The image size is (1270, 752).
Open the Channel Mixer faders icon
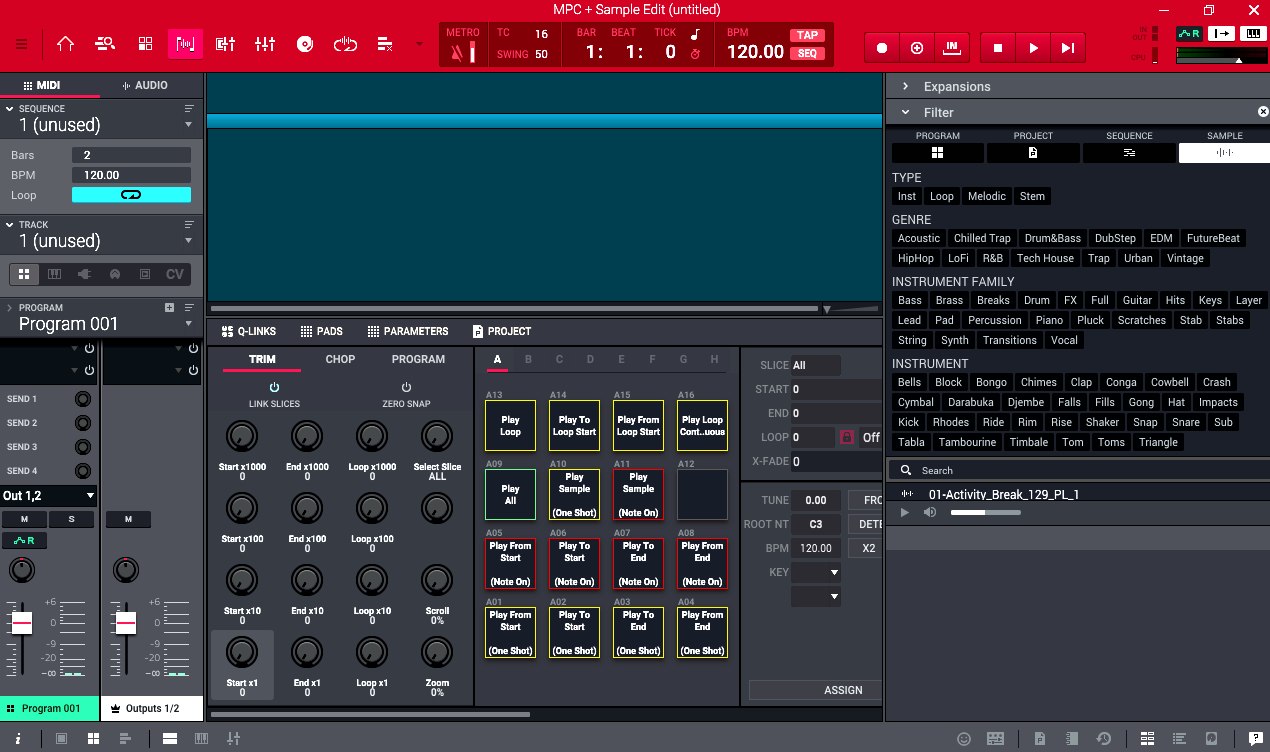pos(264,44)
